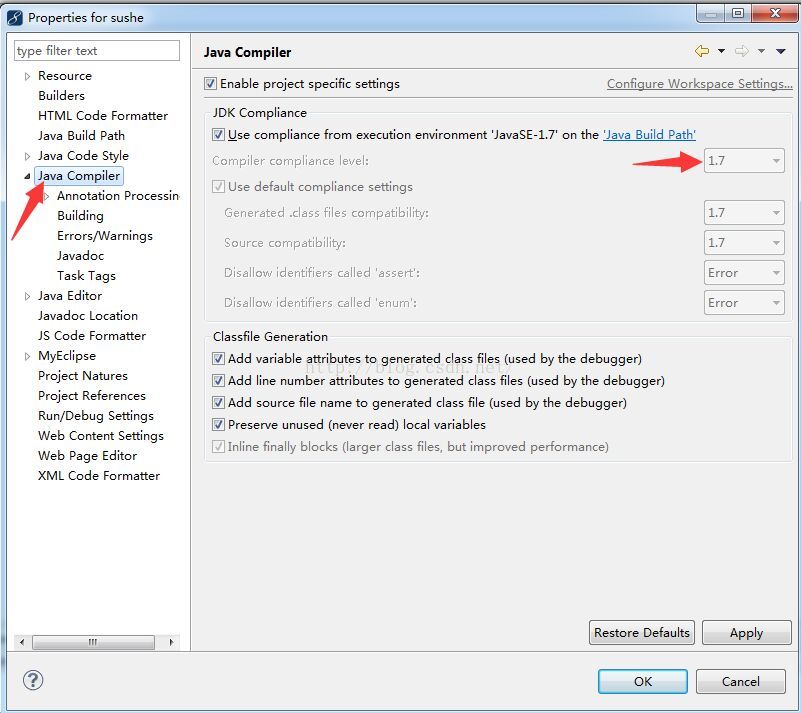This screenshot has width=801, height=713.
Task: Click the Cancel button
Action: click(x=740, y=681)
